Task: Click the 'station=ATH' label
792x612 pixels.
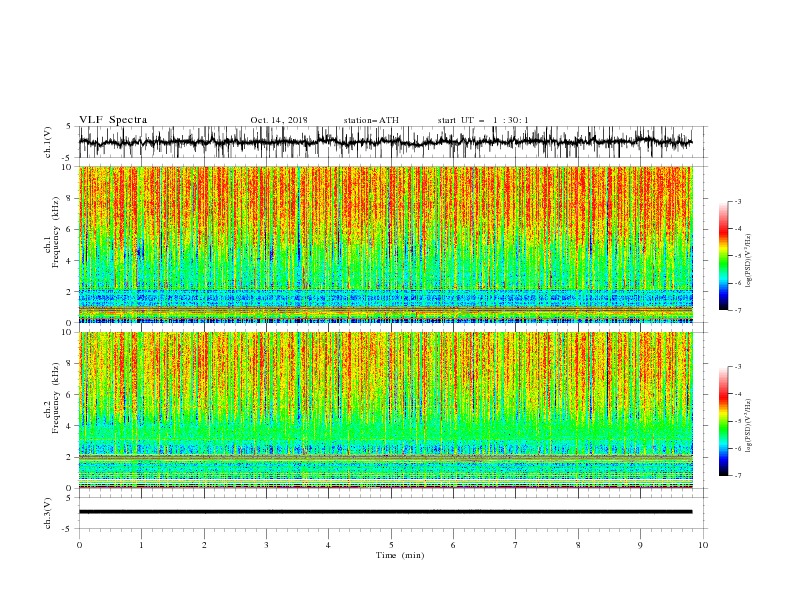Action: pyautogui.click(x=371, y=120)
